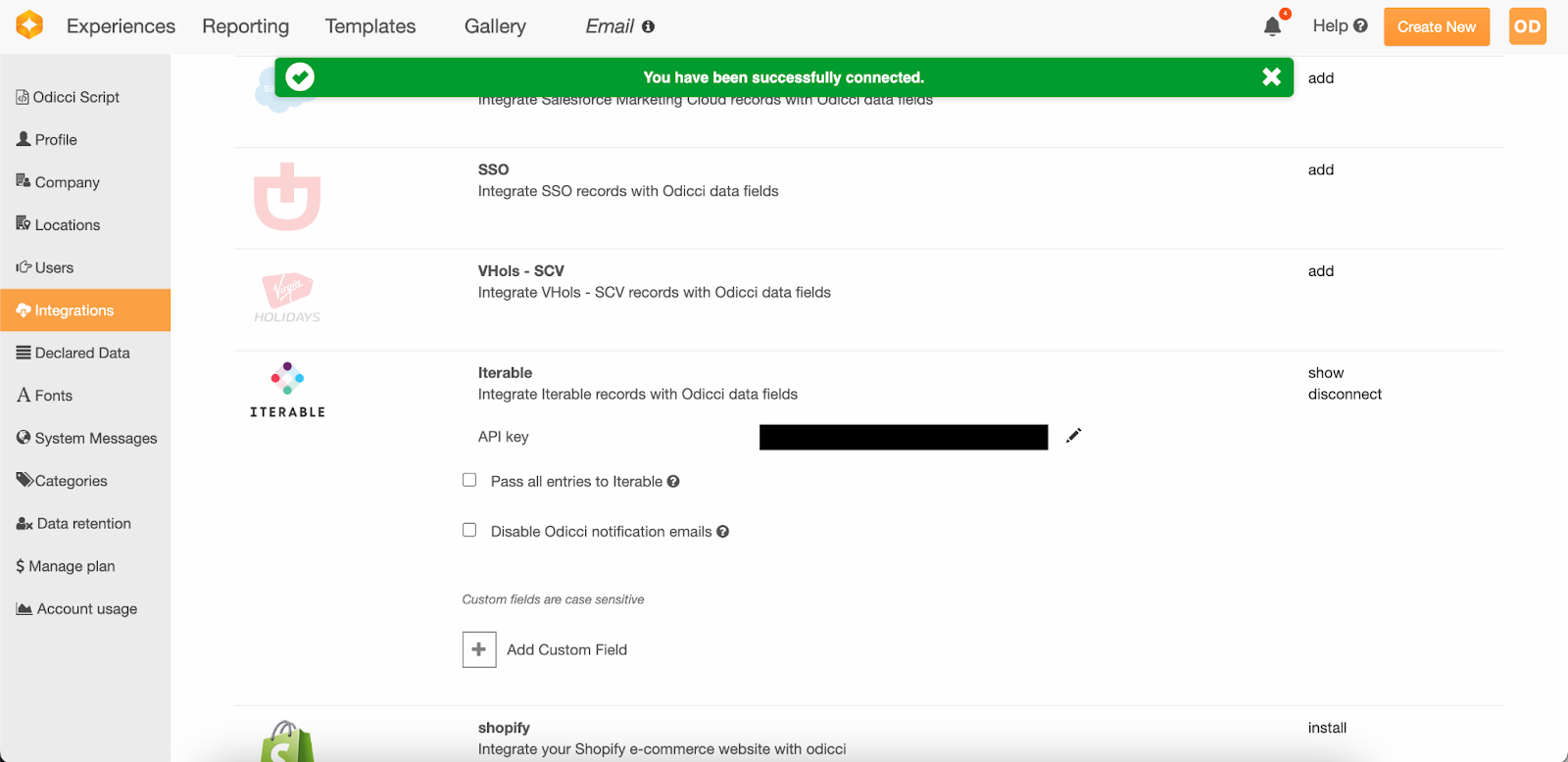Check Disable Odicci notification emails
The width and height of the screenshot is (1568, 762).
tap(469, 530)
